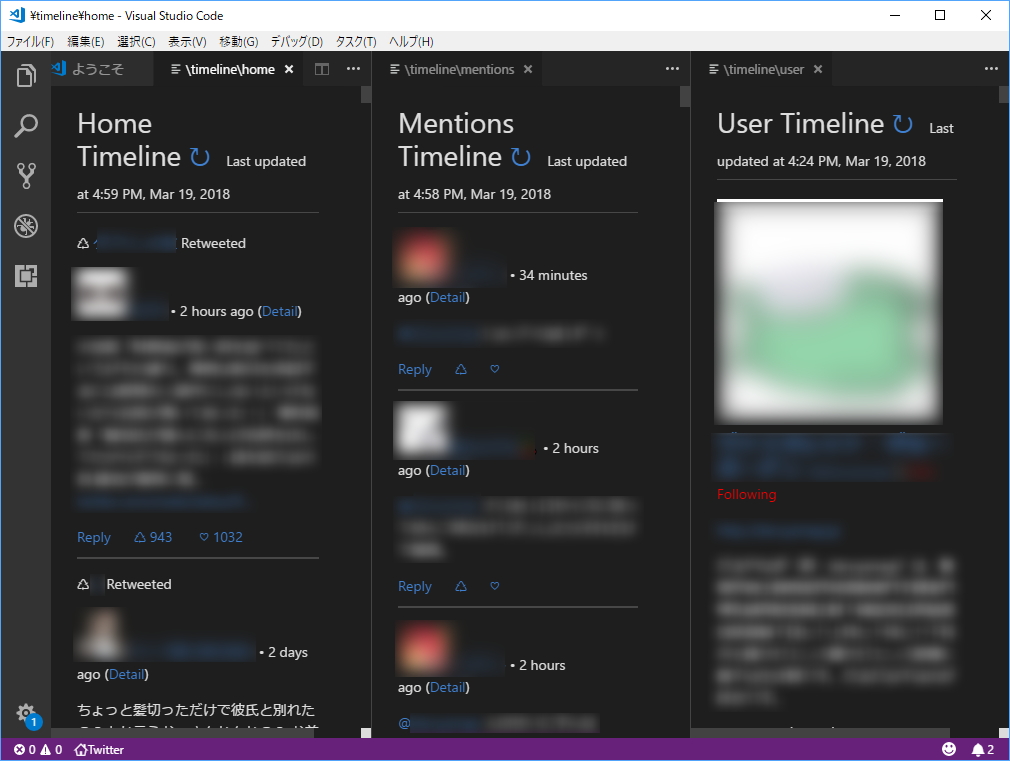
Task: Click the profile image in User Timeline
Action: click(x=829, y=311)
